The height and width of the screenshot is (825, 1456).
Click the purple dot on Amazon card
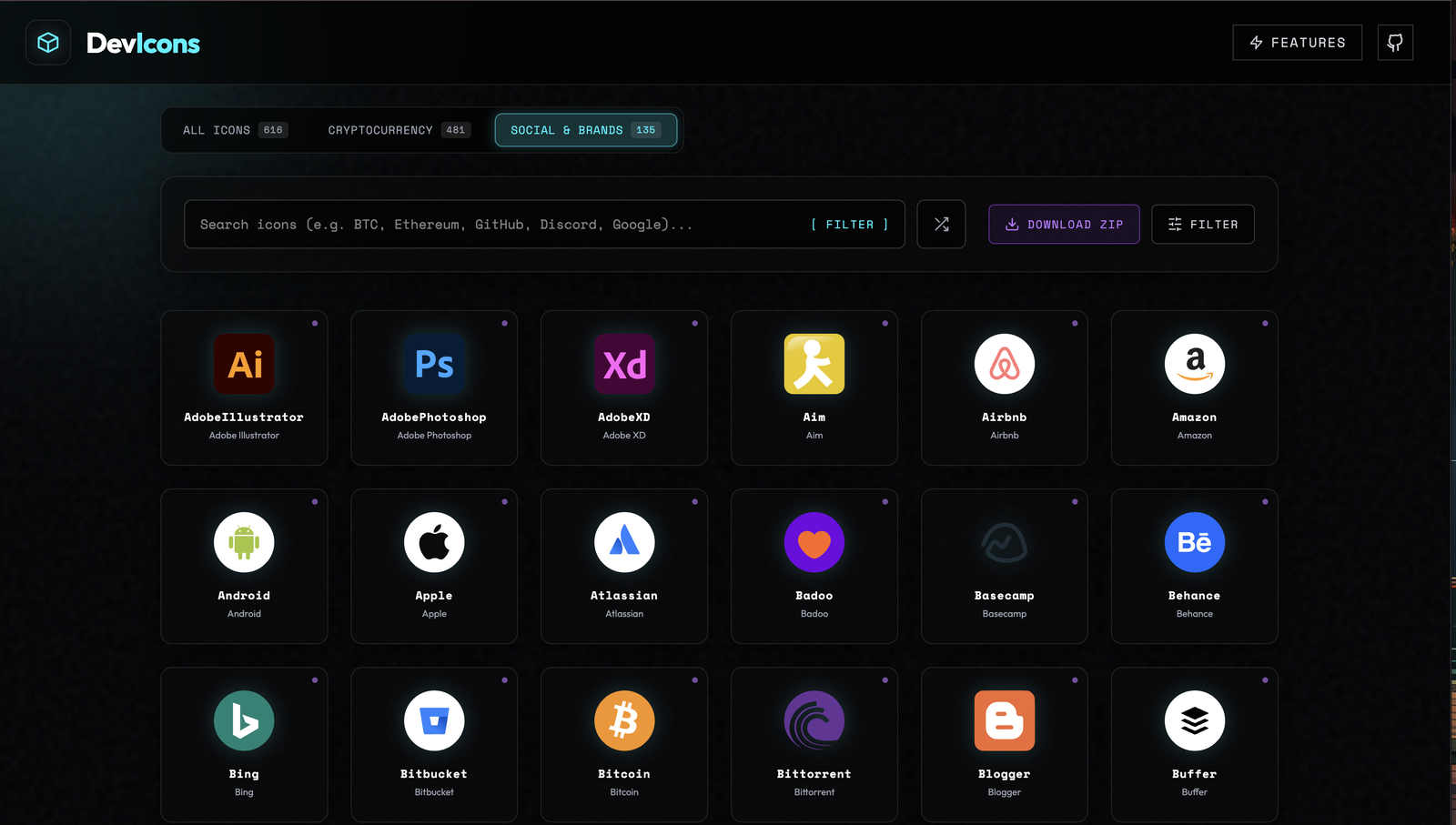[x=1265, y=323]
